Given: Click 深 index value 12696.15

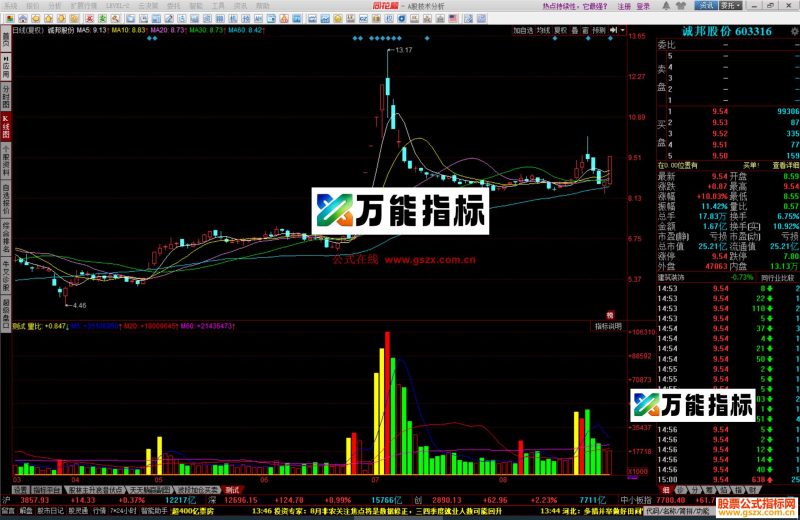Looking at the screenshot, I should coord(241,501).
